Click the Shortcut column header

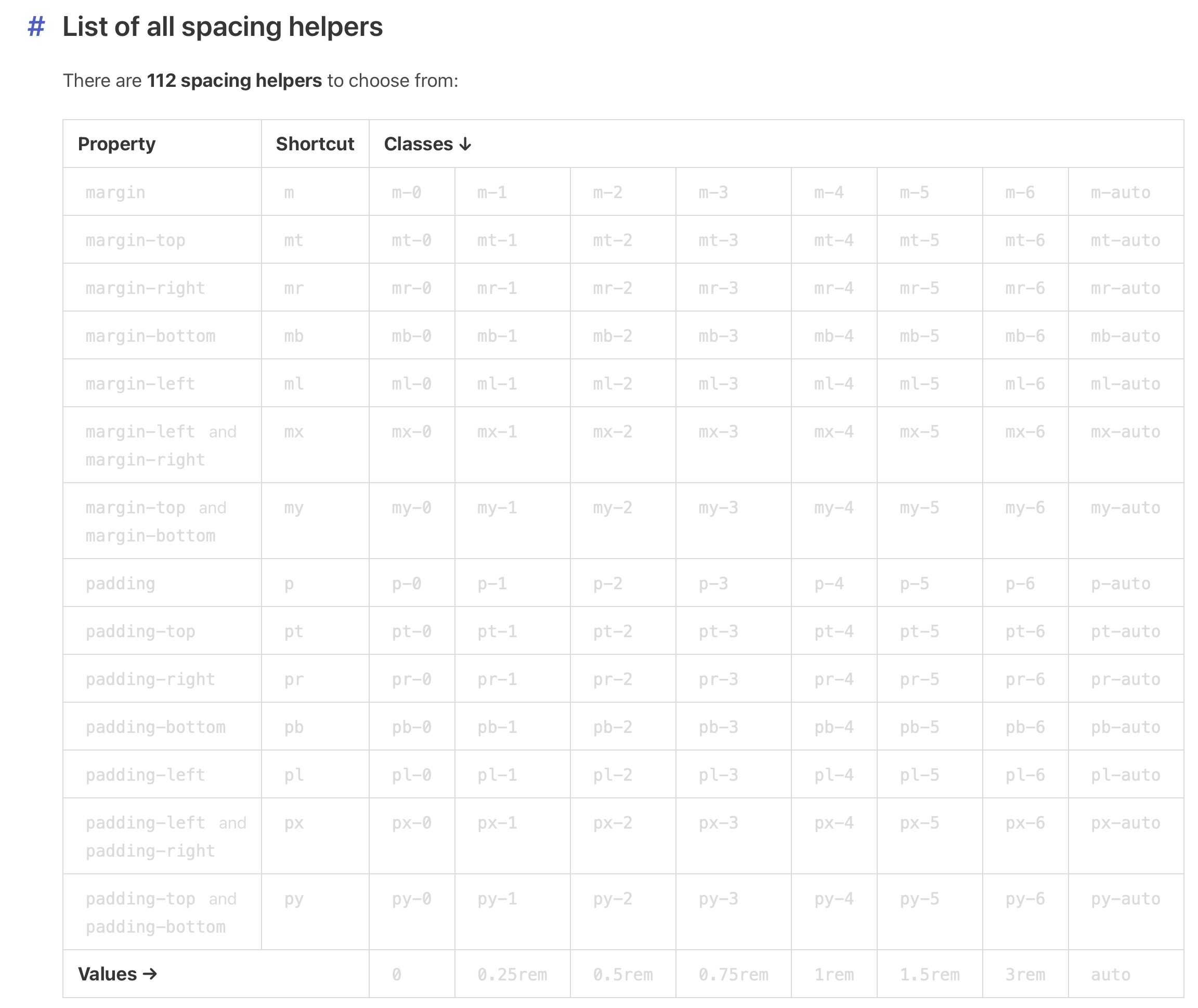pos(313,143)
